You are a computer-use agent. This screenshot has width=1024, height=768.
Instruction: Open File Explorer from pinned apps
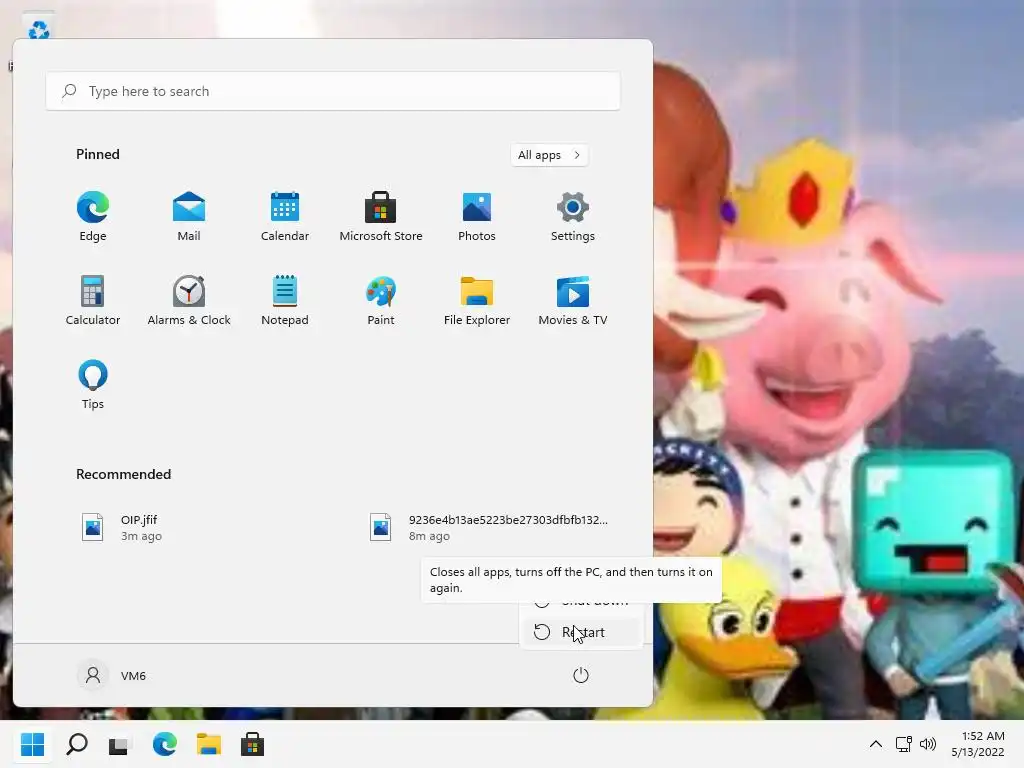click(x=477, y=300)
